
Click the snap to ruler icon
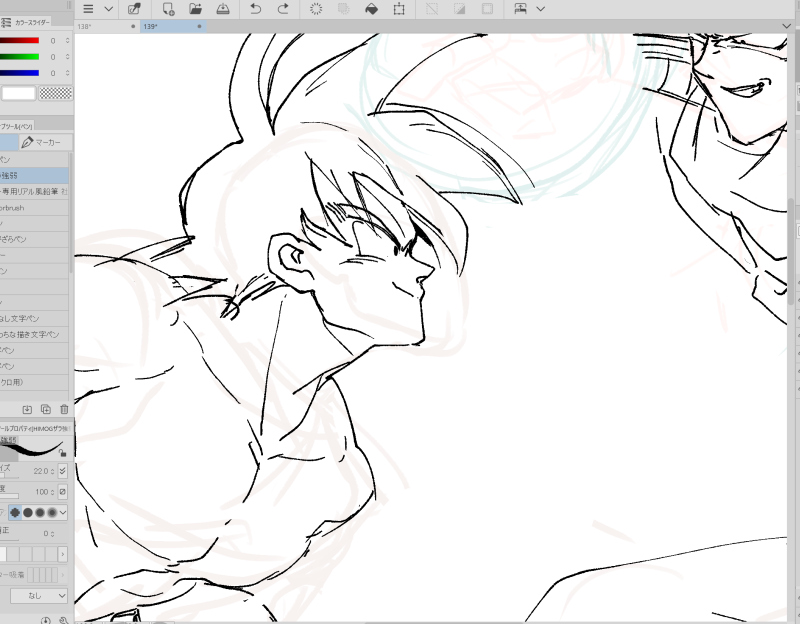[520, 9]
